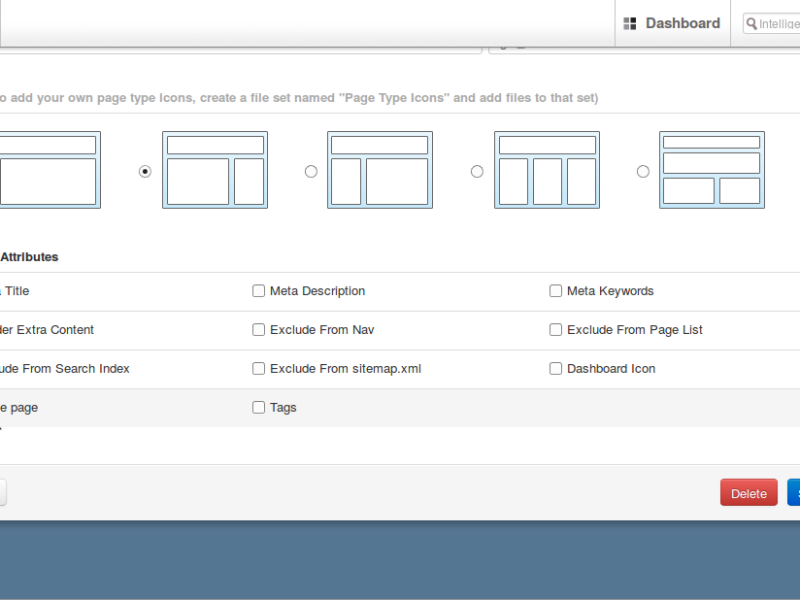Enable the Meta Description checkbox
Image resolution: width=800 pixels, height=600 pixels.
click(259, 291)
